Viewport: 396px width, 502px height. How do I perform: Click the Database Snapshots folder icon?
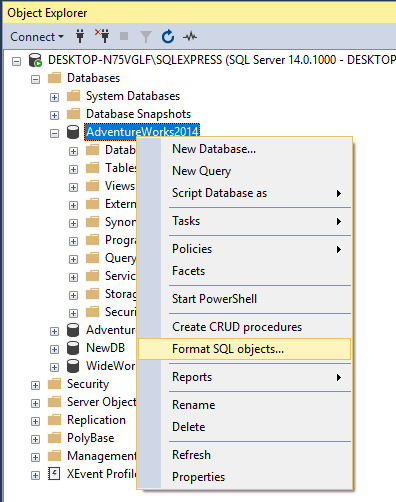click(73, 114)
